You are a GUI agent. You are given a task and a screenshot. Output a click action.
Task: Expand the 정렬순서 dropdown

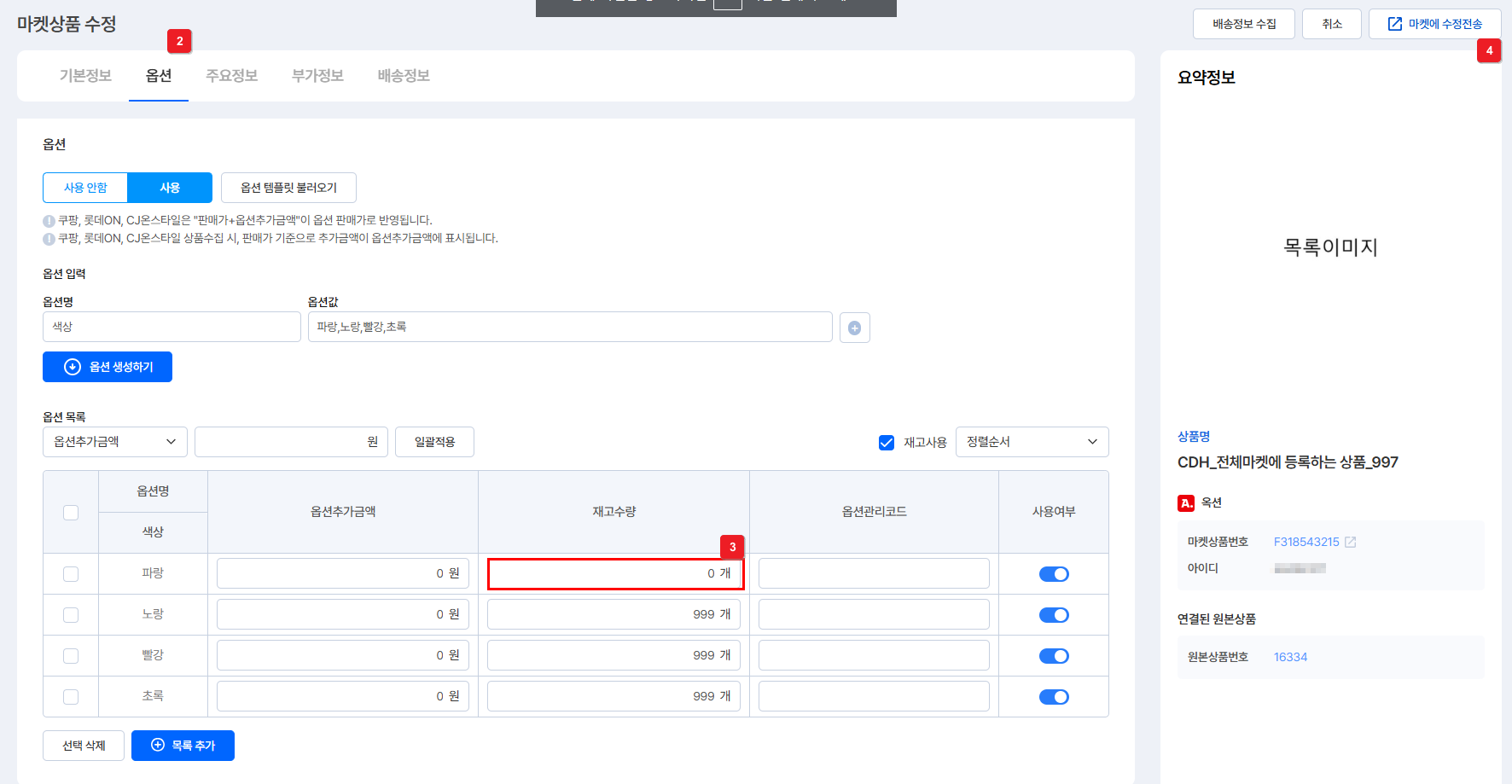pyautogui.click(x=1032, y=442)
